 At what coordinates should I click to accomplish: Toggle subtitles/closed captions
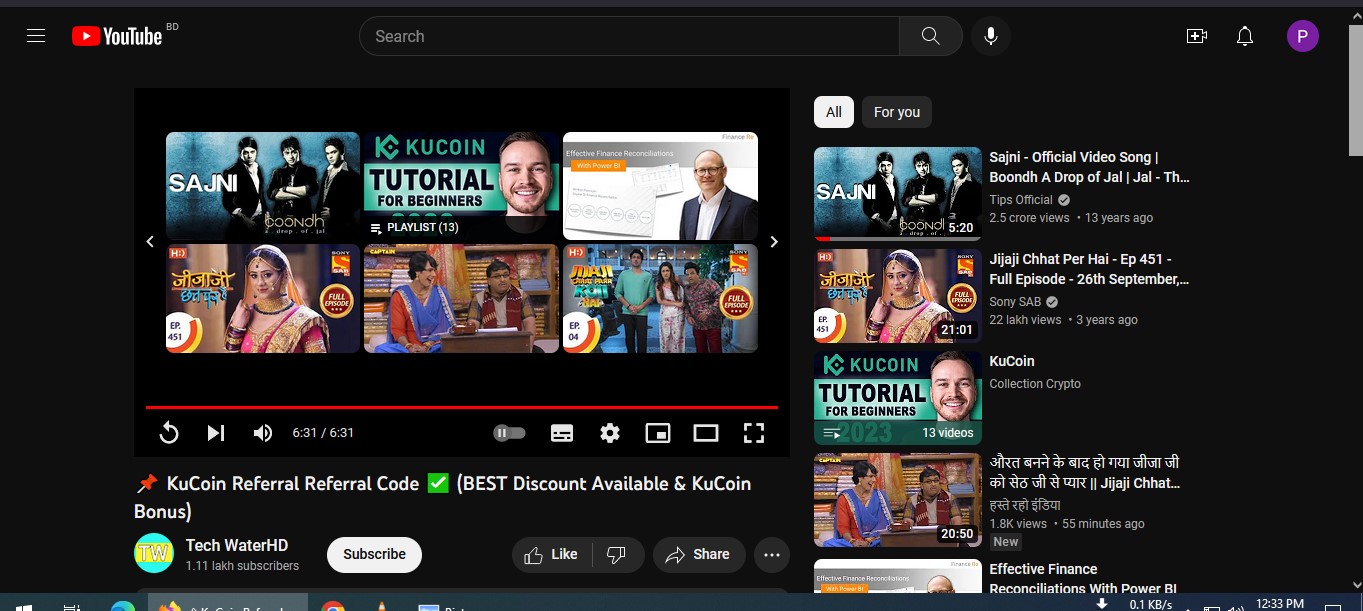(x=562, y=433)
